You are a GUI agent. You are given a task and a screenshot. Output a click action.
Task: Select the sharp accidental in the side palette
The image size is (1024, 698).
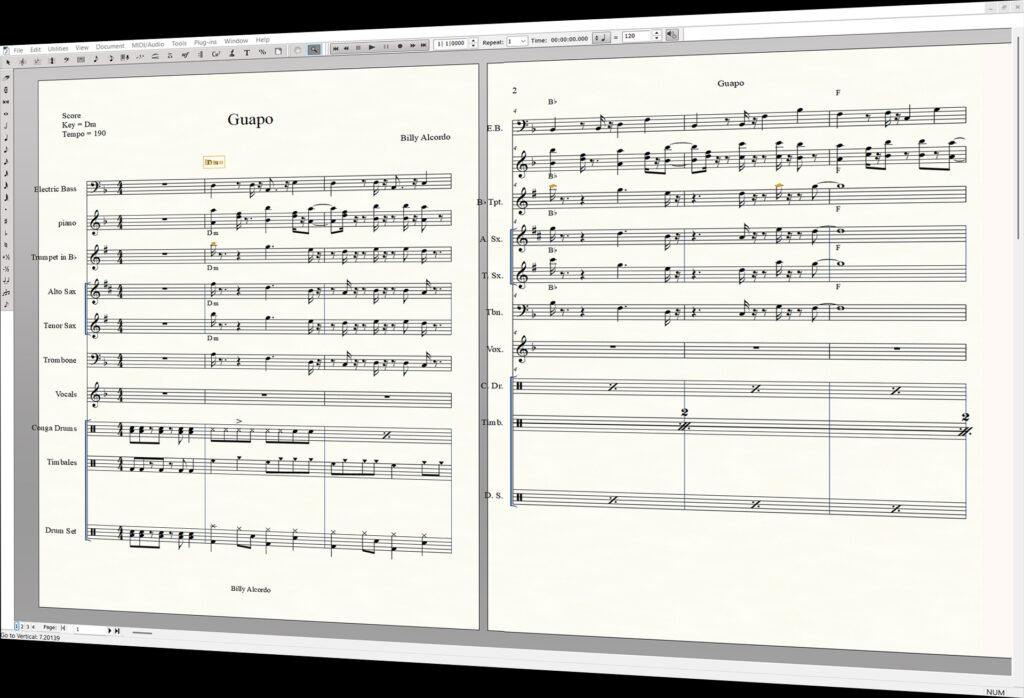pyautogui.click(x=7, y=221)
